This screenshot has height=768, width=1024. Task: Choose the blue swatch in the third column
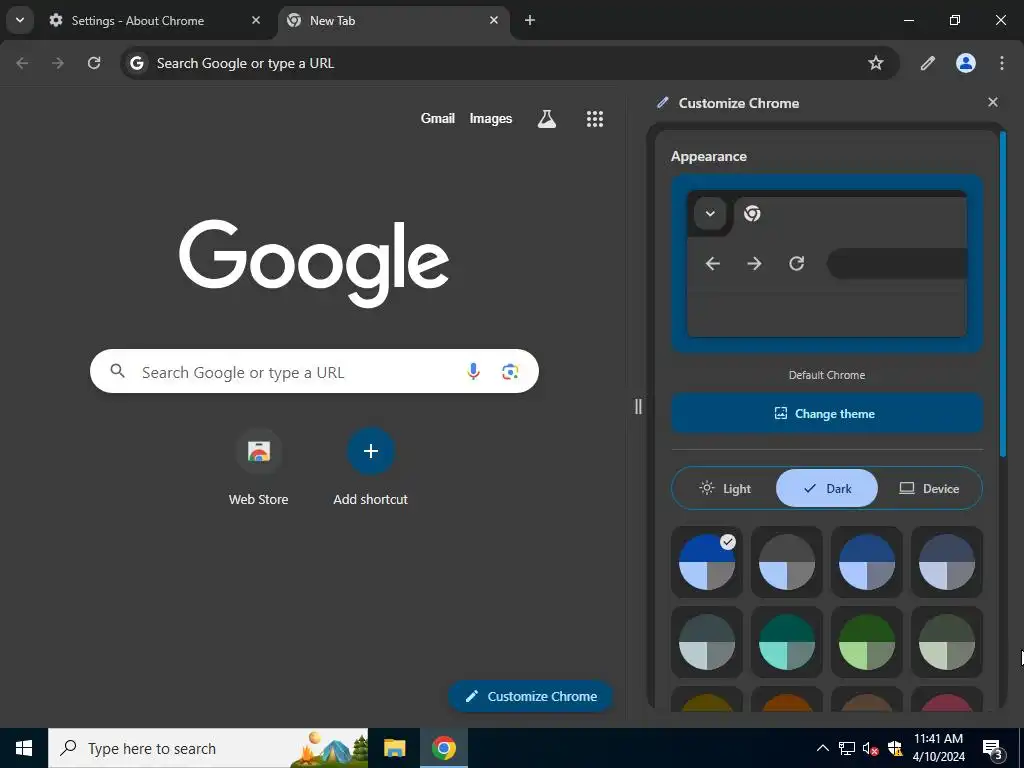[867, 562]
